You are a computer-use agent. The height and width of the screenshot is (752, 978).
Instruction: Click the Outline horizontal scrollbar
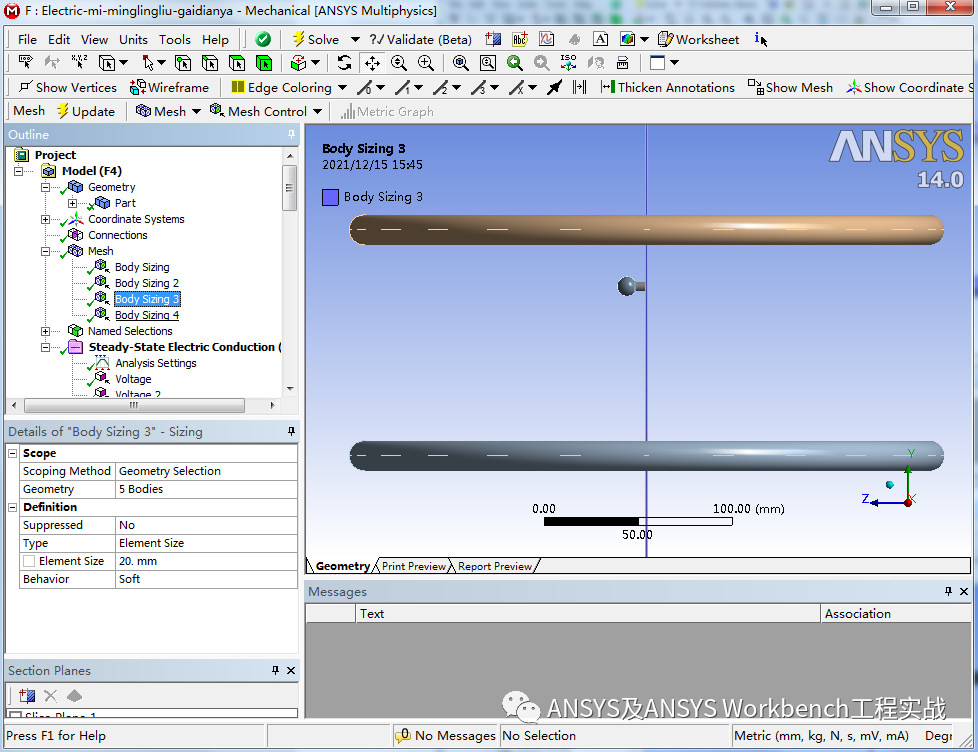point(134,405)
